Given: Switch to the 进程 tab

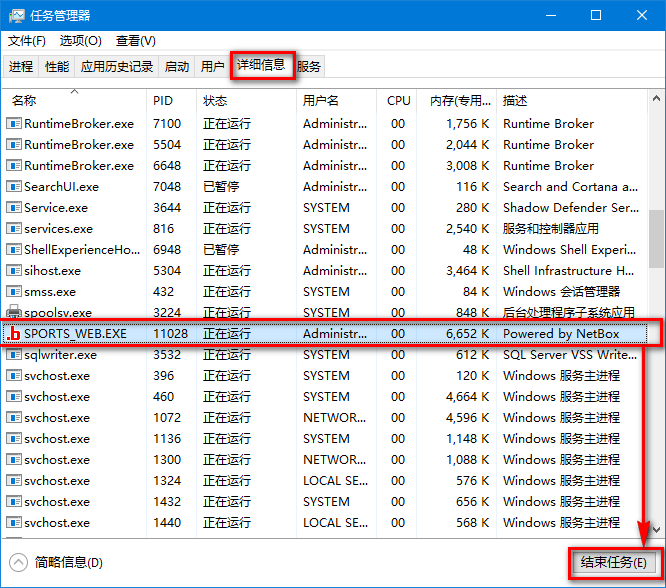Looking at the screenshot, I should point(21,67).
